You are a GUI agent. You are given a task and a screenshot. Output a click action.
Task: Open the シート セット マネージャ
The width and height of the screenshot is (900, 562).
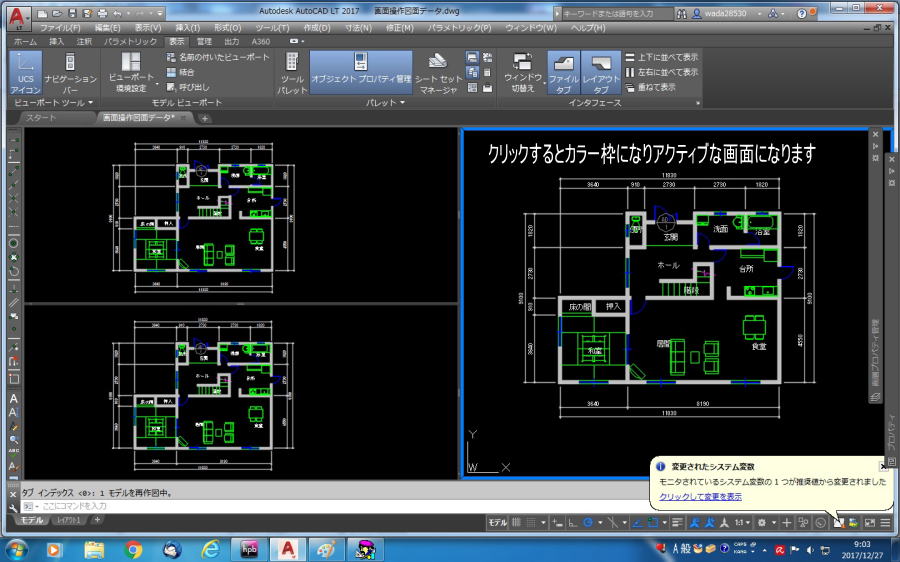[438, 73]
